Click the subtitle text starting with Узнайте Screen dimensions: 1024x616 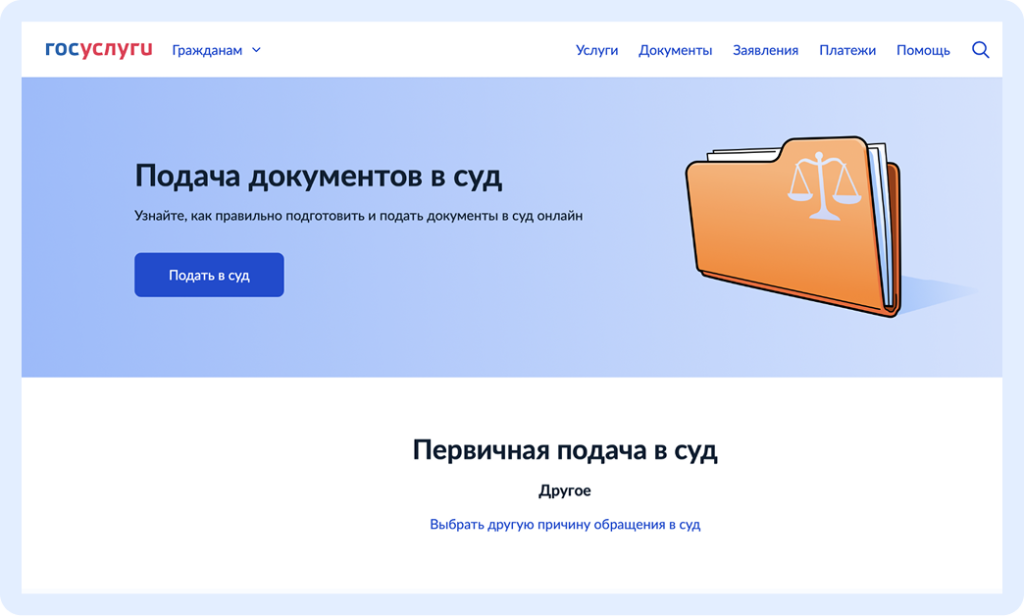[x=358, y=215]
